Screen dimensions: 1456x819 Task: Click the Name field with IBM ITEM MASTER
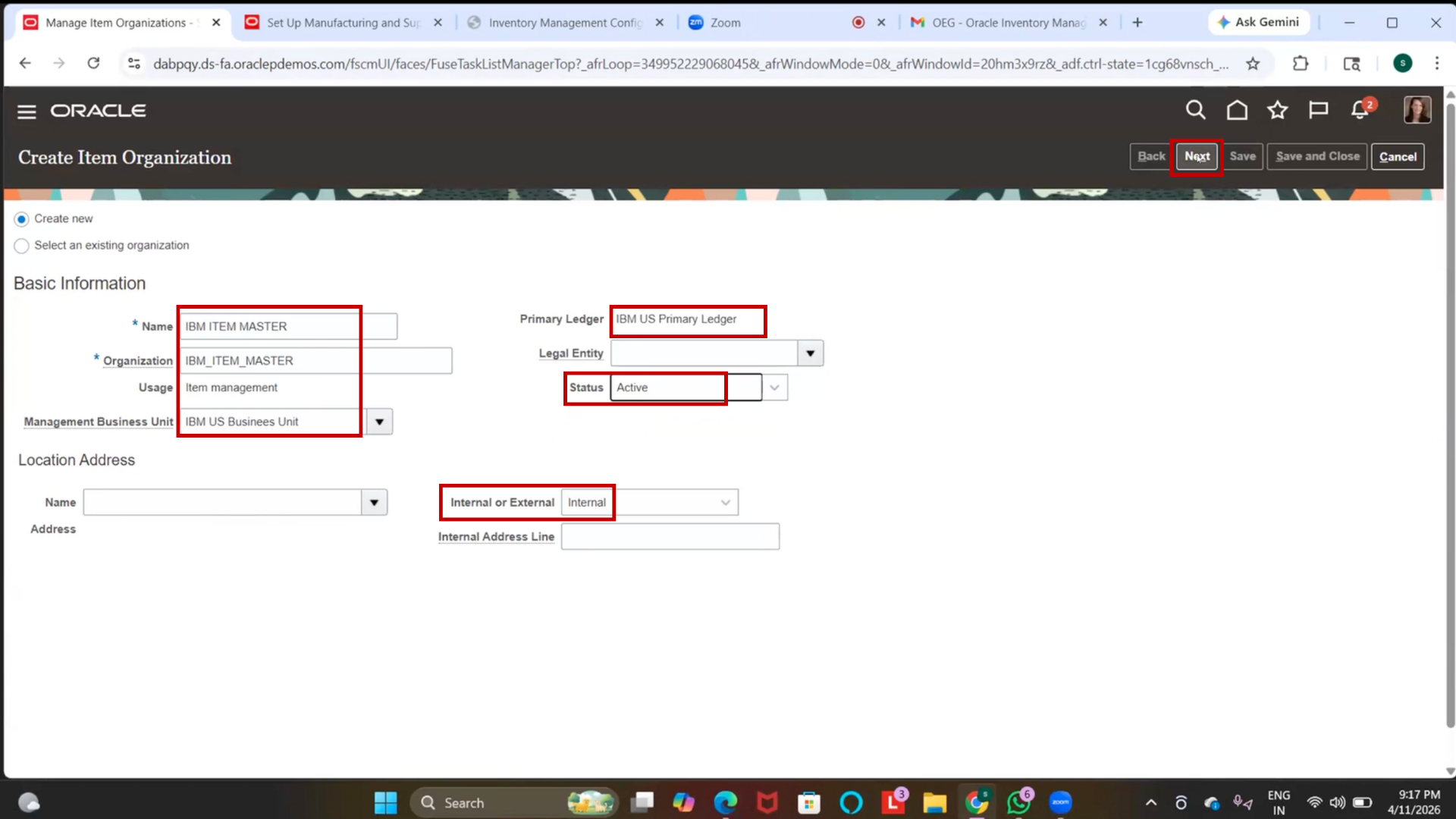point(288,327)
